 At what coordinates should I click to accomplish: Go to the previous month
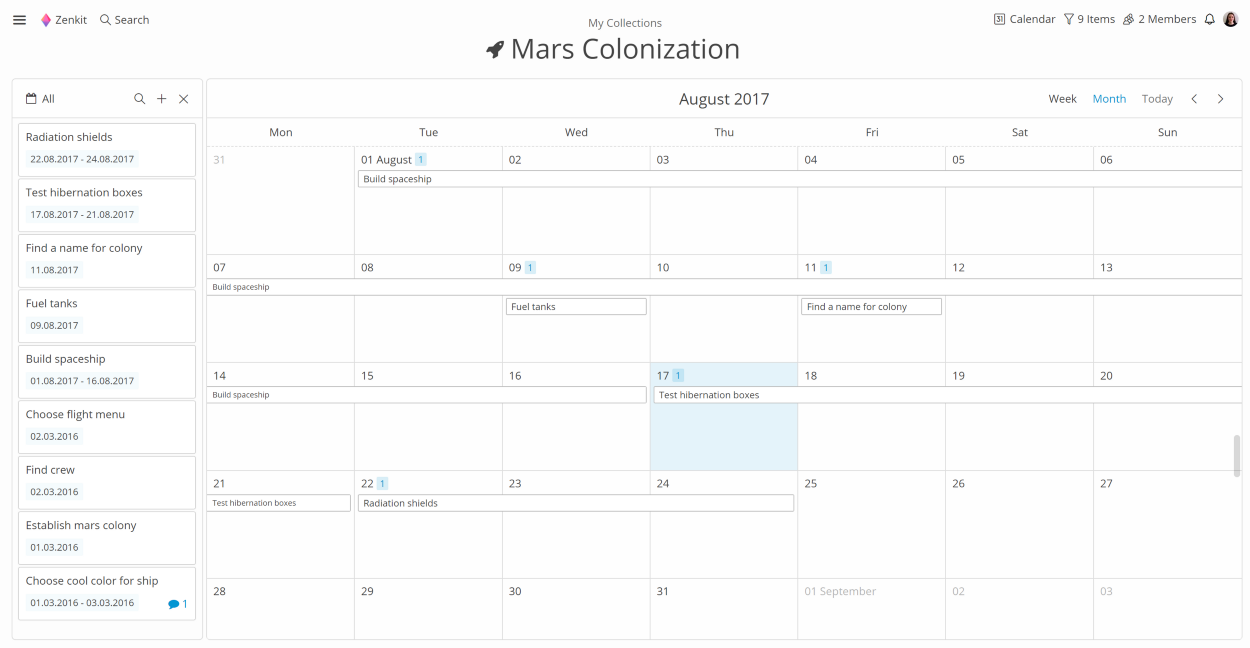pyautogui.click(x=1194, y=99)
